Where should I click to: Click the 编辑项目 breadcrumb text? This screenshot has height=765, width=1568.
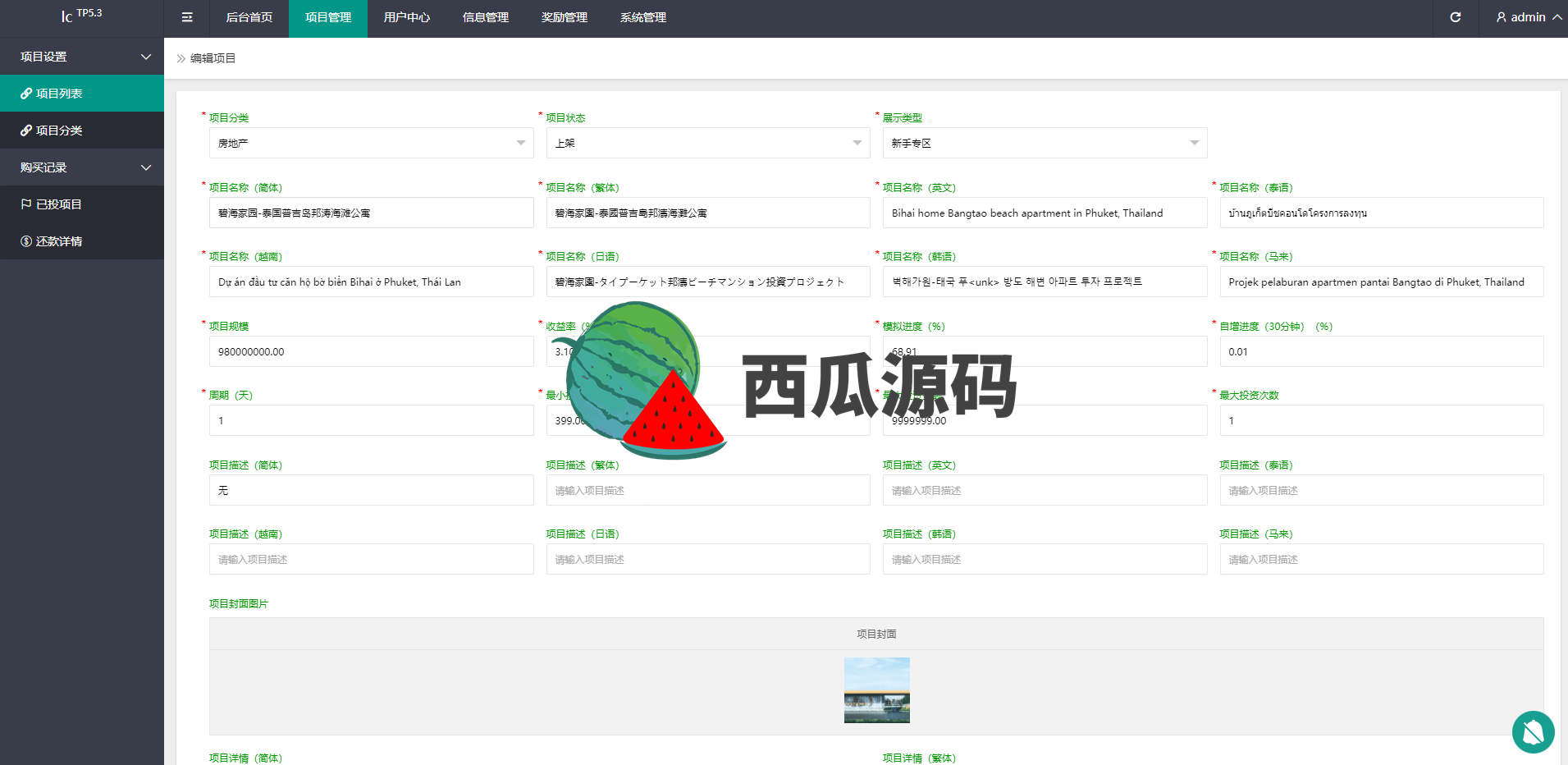213,58
